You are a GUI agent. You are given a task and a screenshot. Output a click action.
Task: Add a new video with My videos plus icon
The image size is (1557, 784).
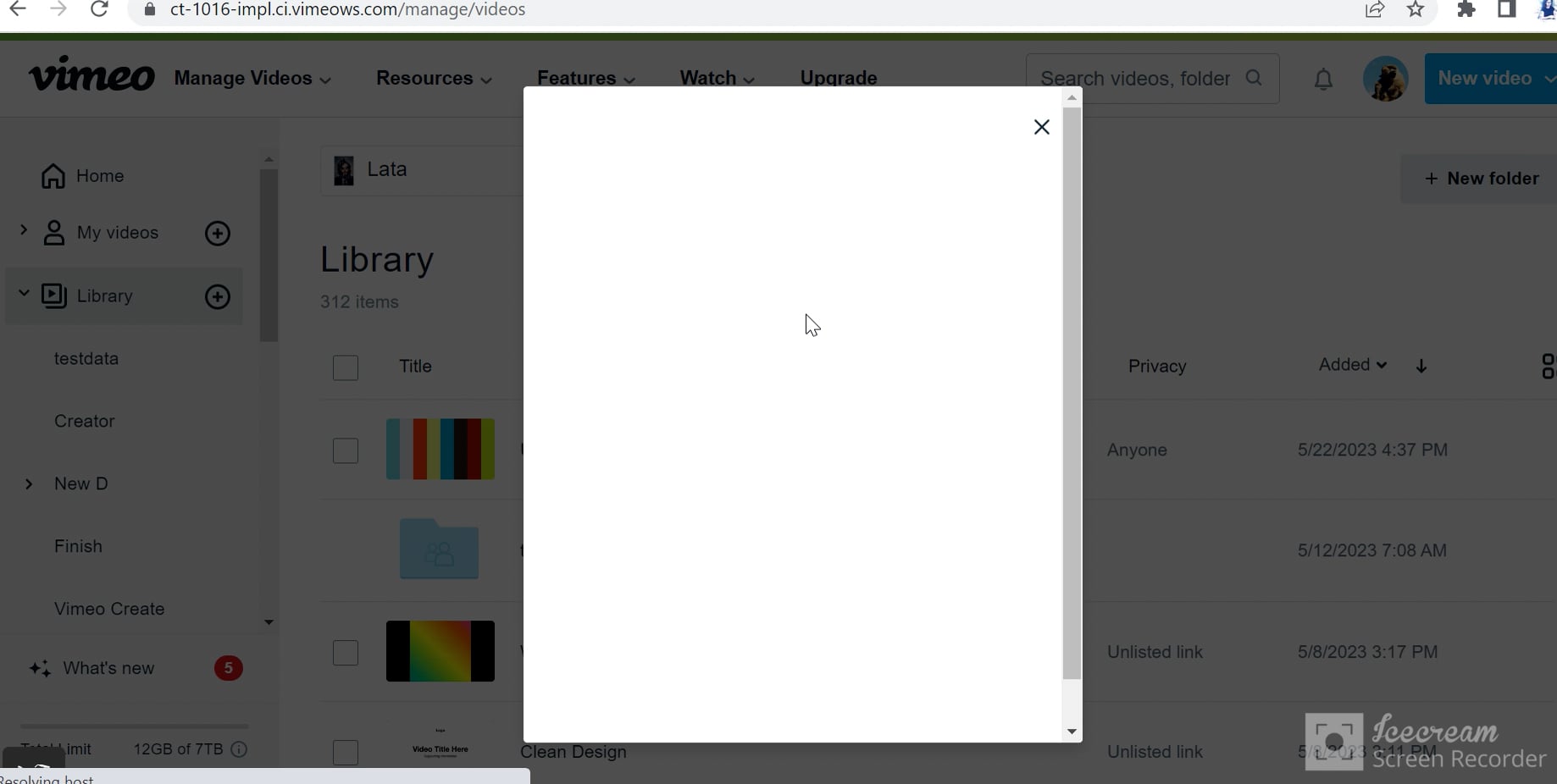click(218, 234)
